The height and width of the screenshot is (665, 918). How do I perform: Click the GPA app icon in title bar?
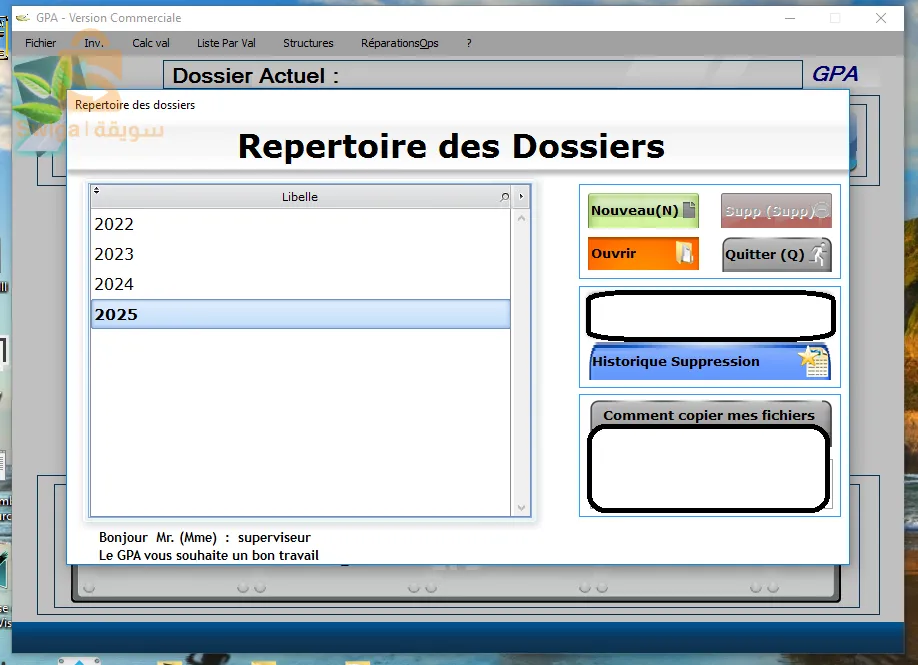point(22,18)
